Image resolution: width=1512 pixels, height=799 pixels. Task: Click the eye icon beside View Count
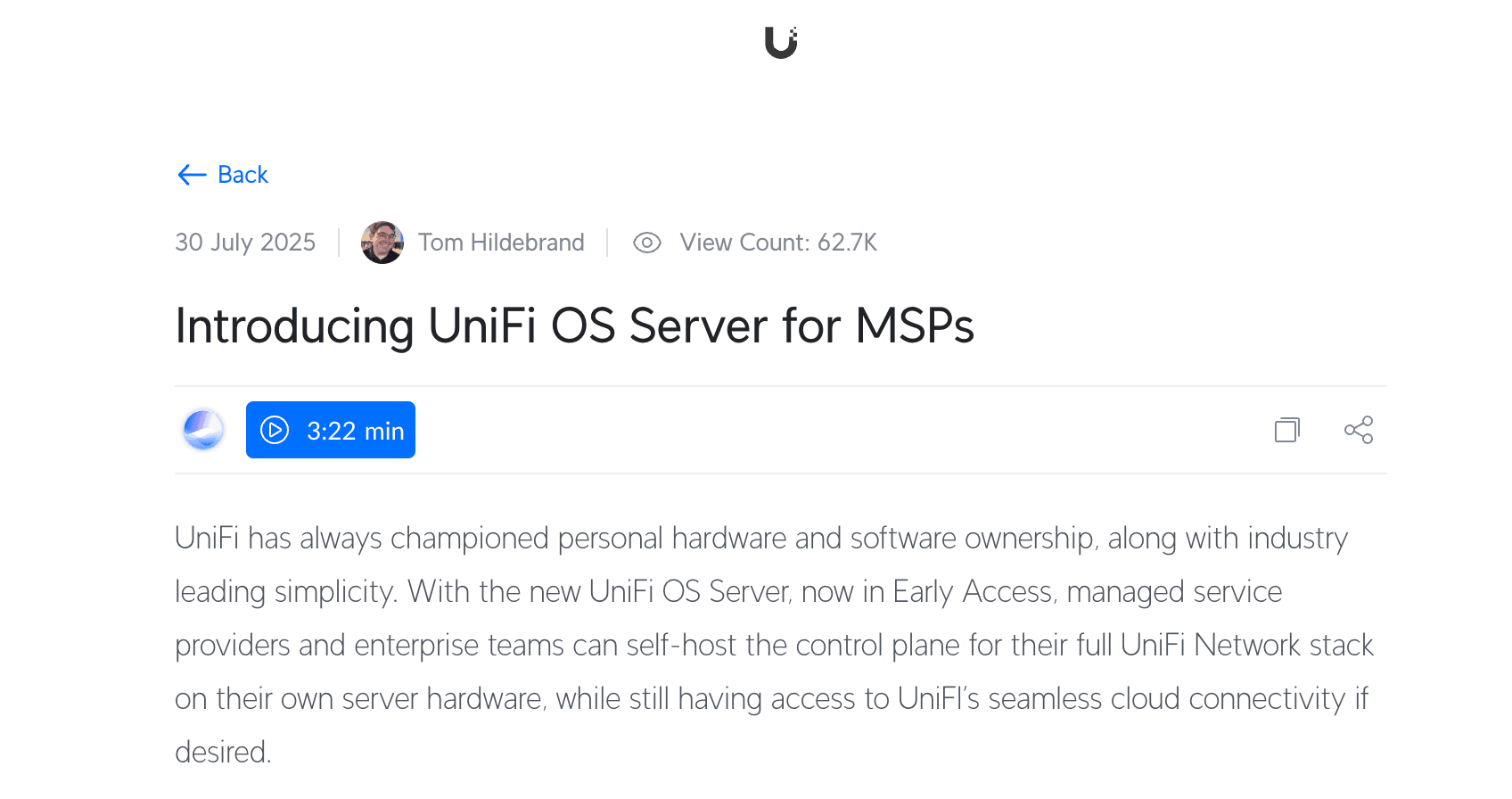[647, 243]
